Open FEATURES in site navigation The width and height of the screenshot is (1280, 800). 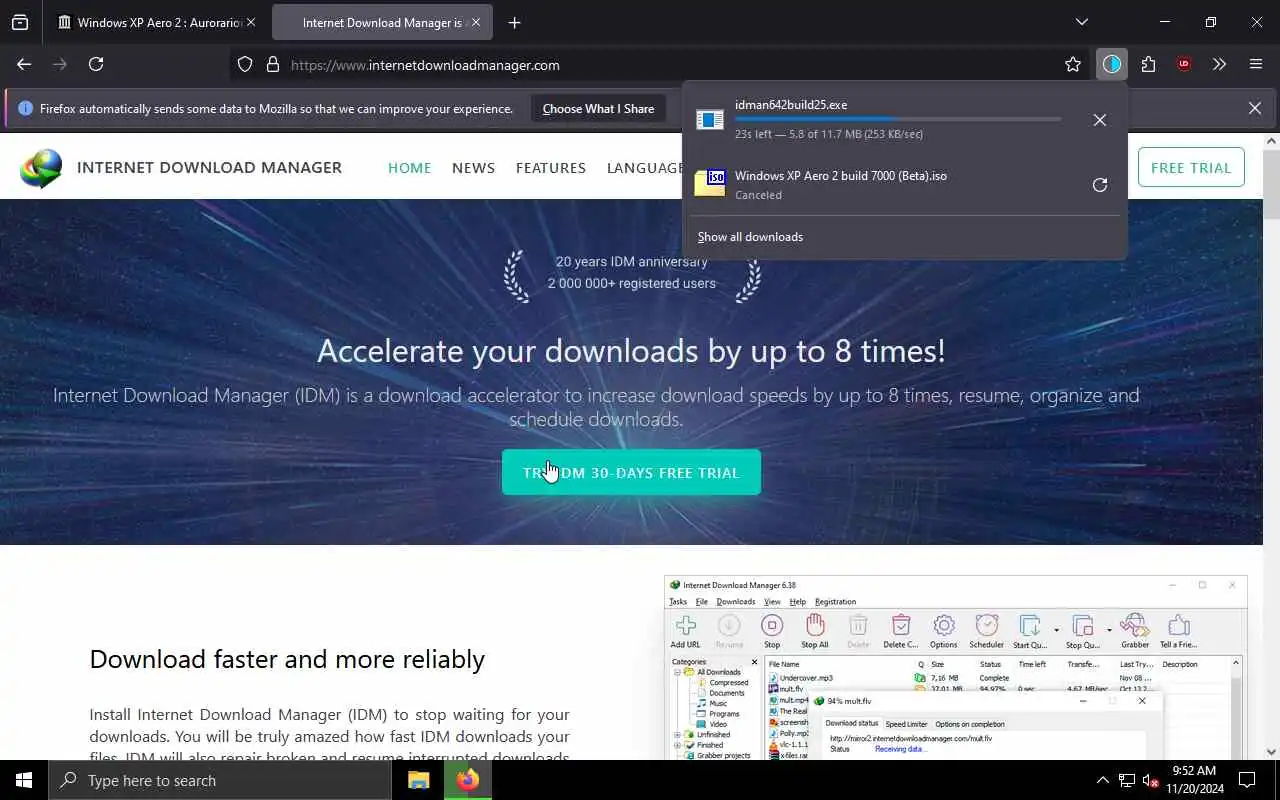pos(551,168)
